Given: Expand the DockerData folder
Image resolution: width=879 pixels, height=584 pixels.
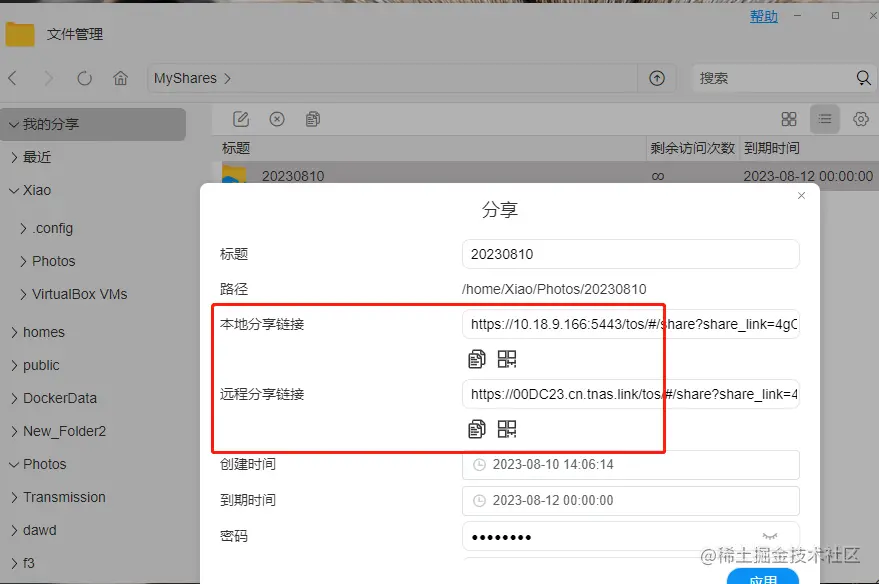Looking at the screenshot, I should click(13, 398).
